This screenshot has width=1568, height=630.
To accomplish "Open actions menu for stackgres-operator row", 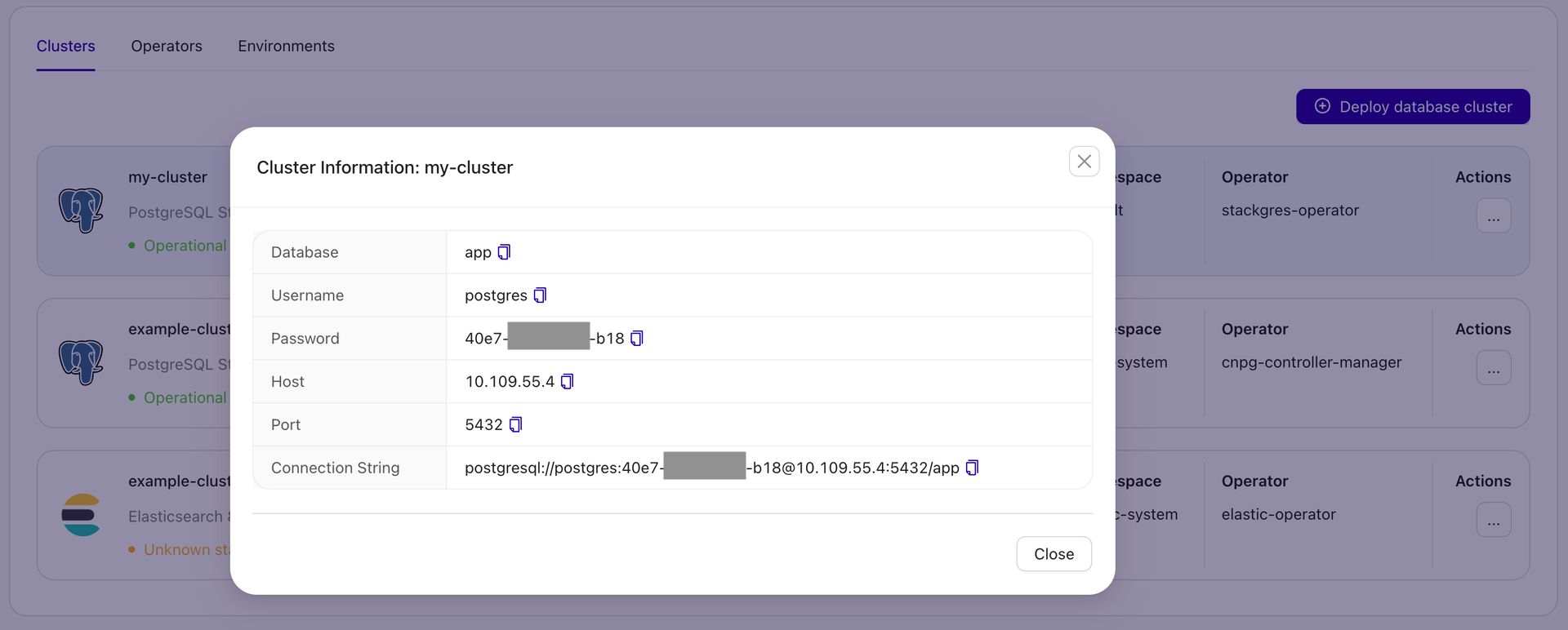I will (1493, 216).
